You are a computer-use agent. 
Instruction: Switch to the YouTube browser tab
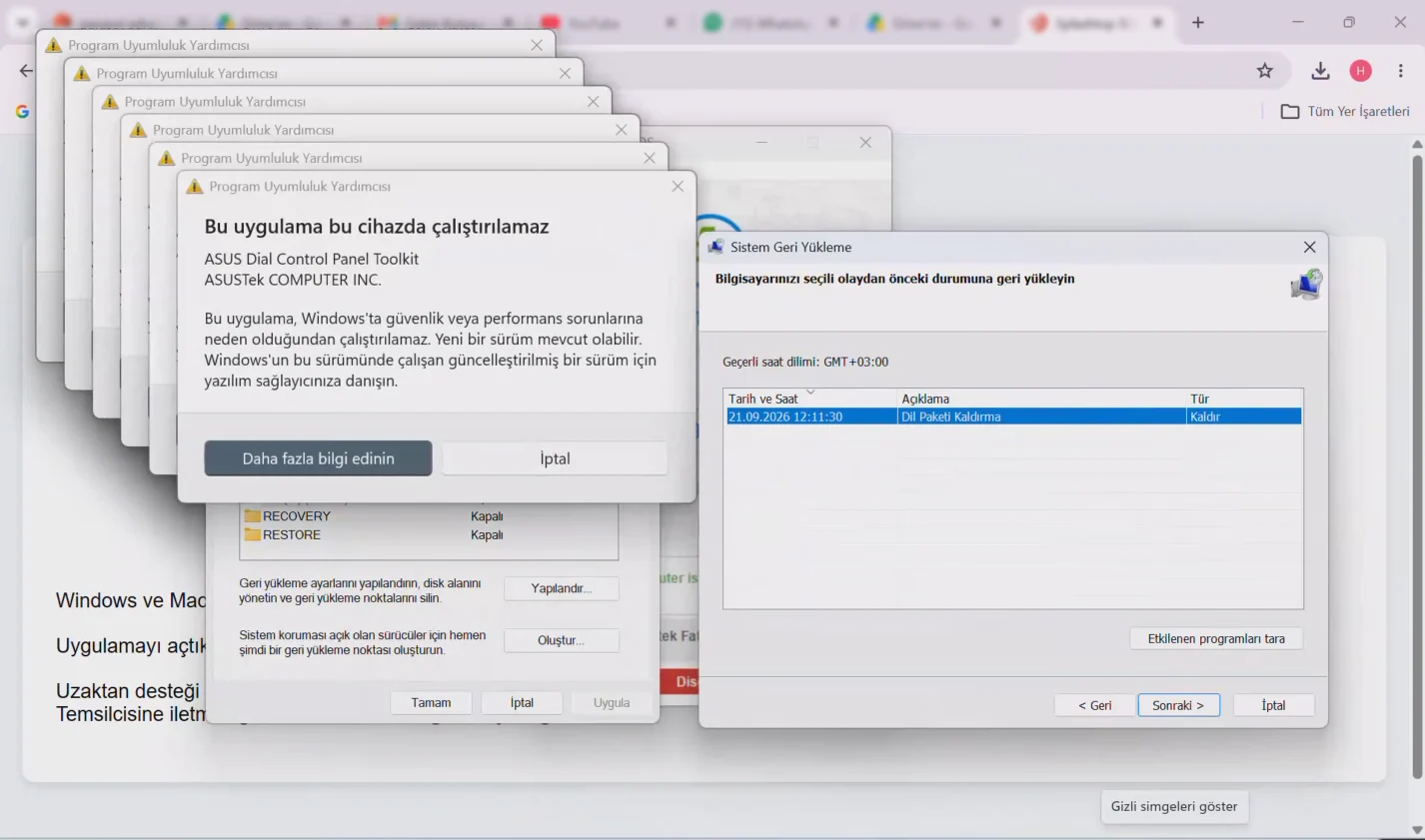[x=607, y=23]
